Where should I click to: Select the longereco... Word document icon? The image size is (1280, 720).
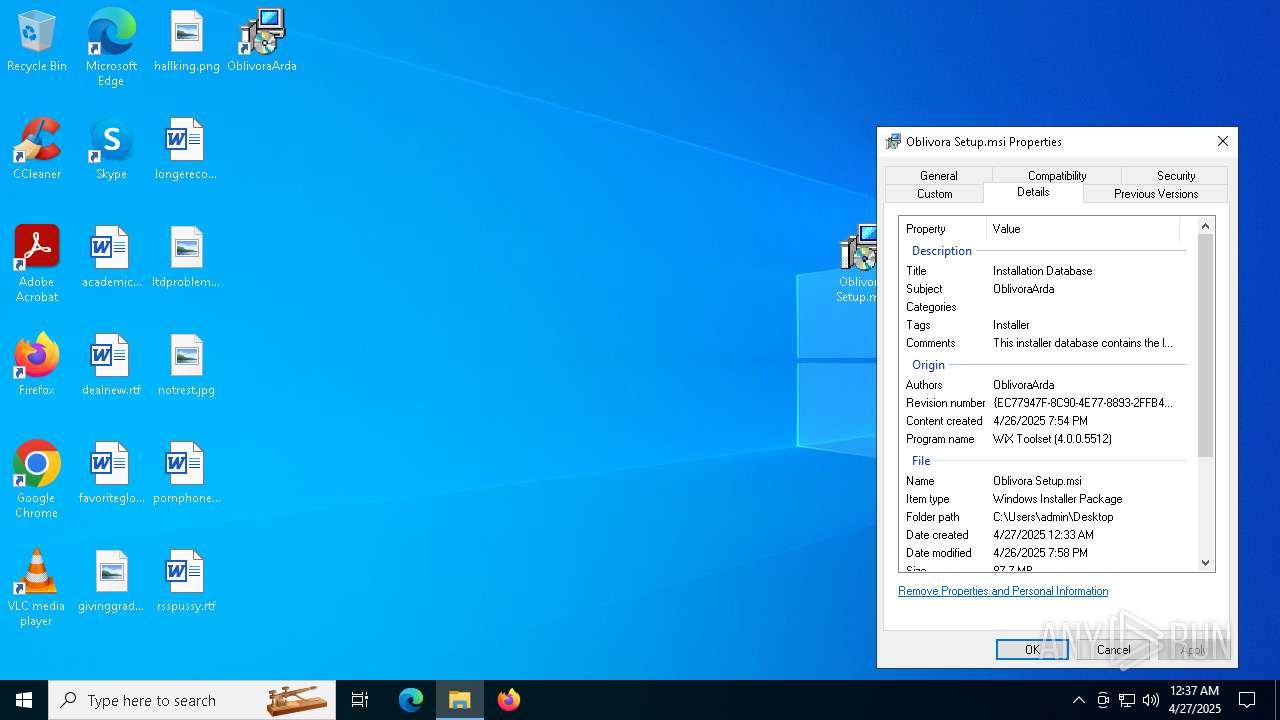point(186,150)
